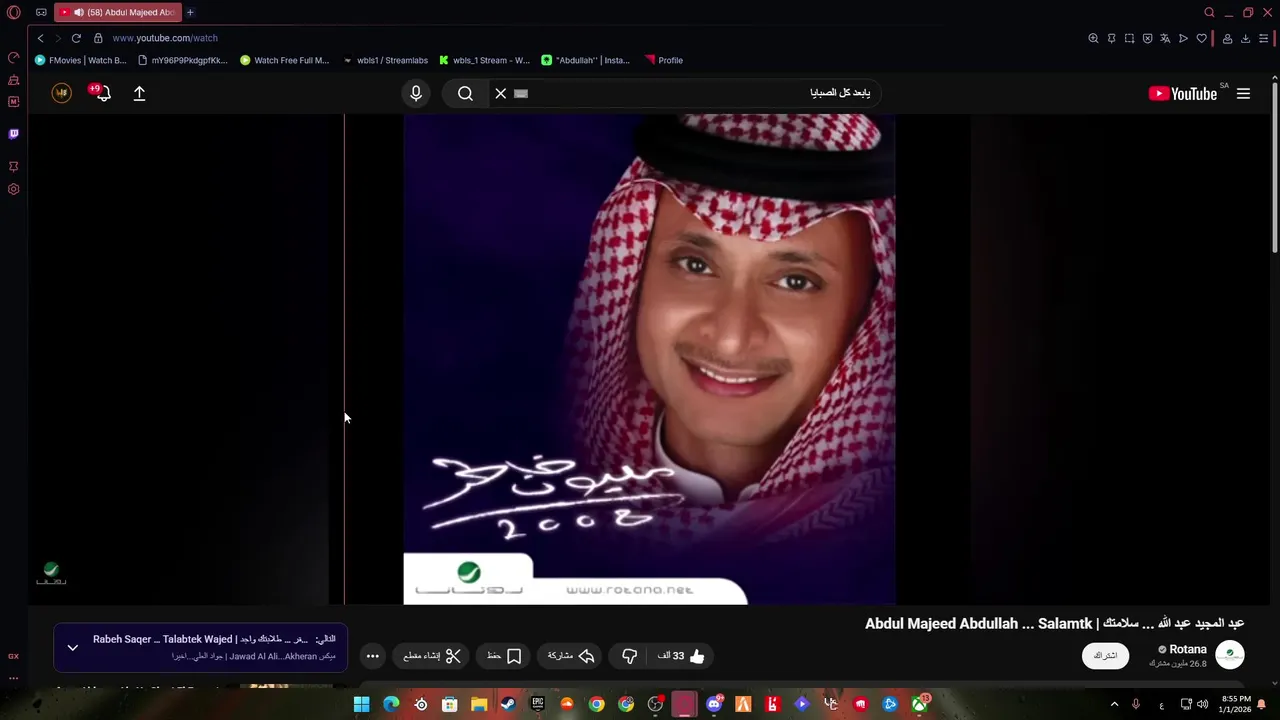The image size is (1280, 720).
Task: Open sidebar settings gear
Action: point(14,189)
